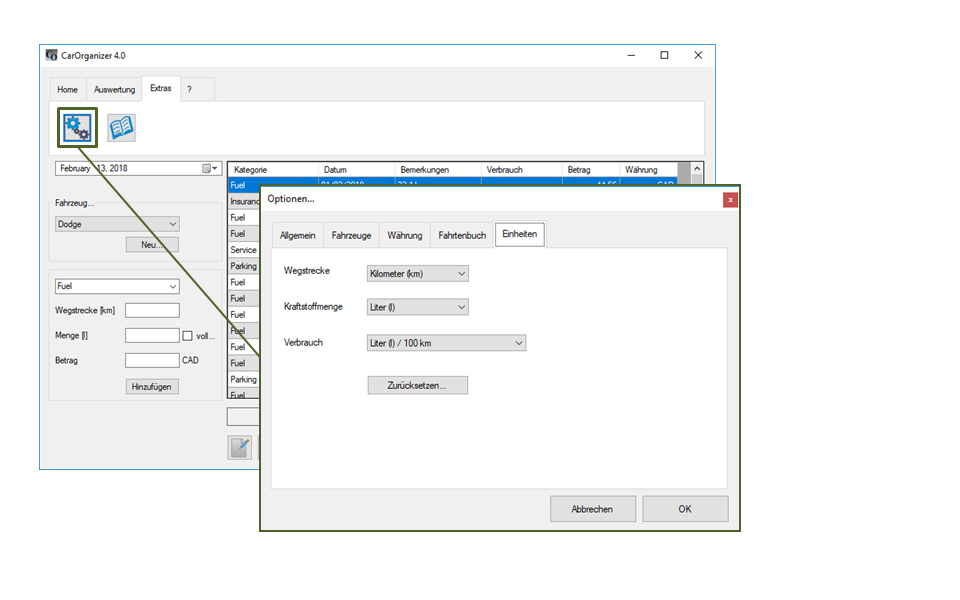The image size is (960, 600).
Task: Open the Options gear icon
Action: pos(76,127)
